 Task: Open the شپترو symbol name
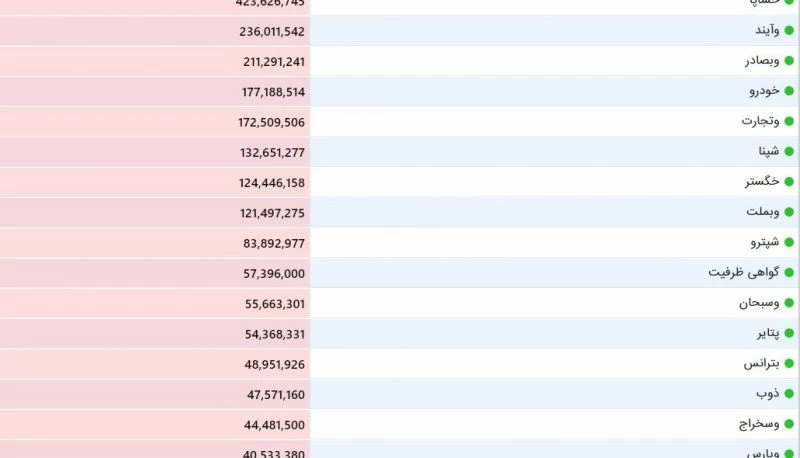tap(765, 242)
